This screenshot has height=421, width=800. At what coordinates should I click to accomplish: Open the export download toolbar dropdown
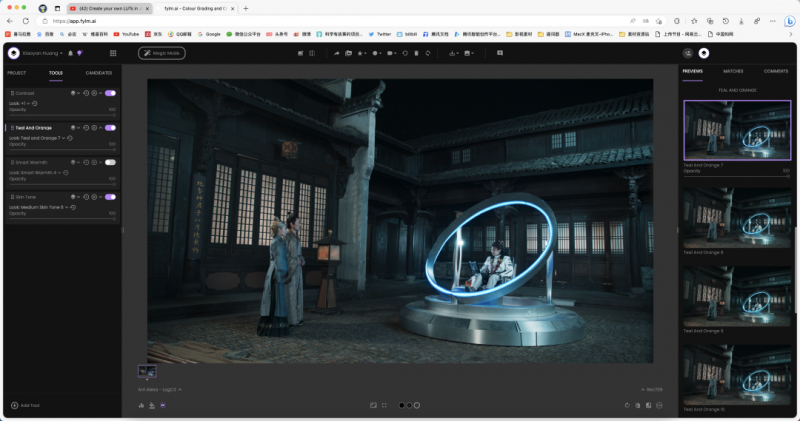tap(453, 53)
